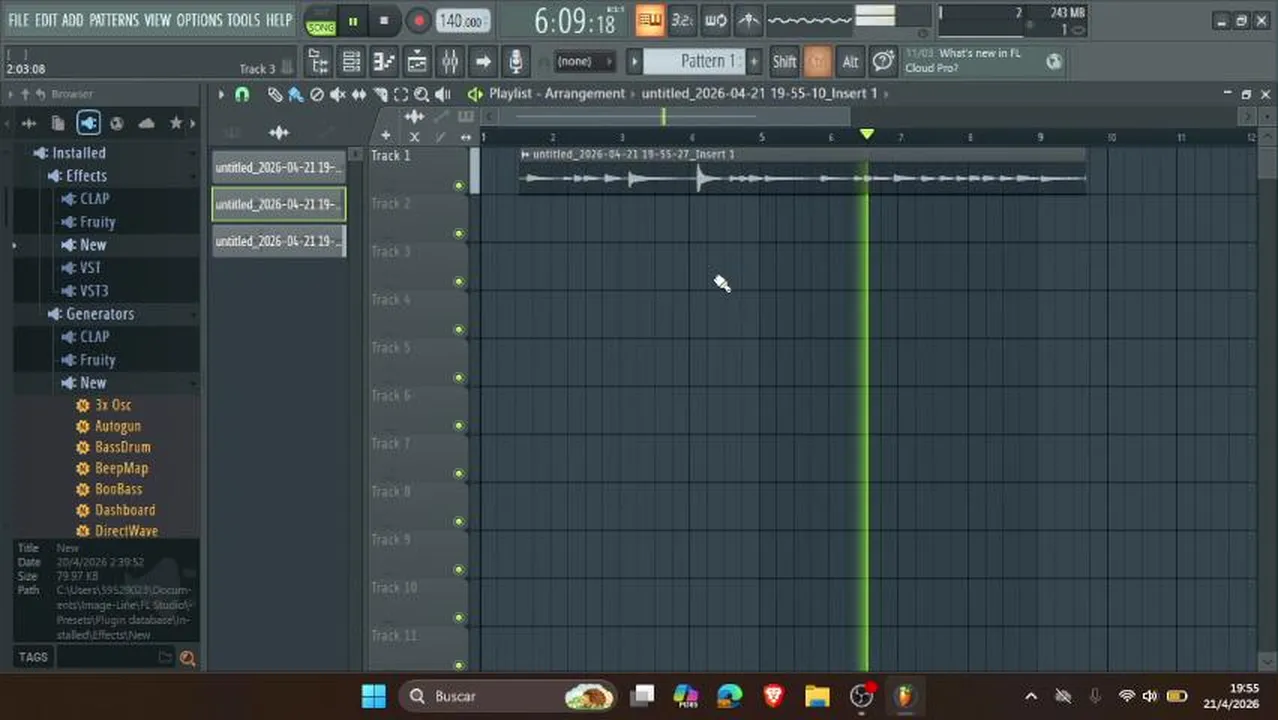Open the starred favorites tab in Browser

pos(176,123)
